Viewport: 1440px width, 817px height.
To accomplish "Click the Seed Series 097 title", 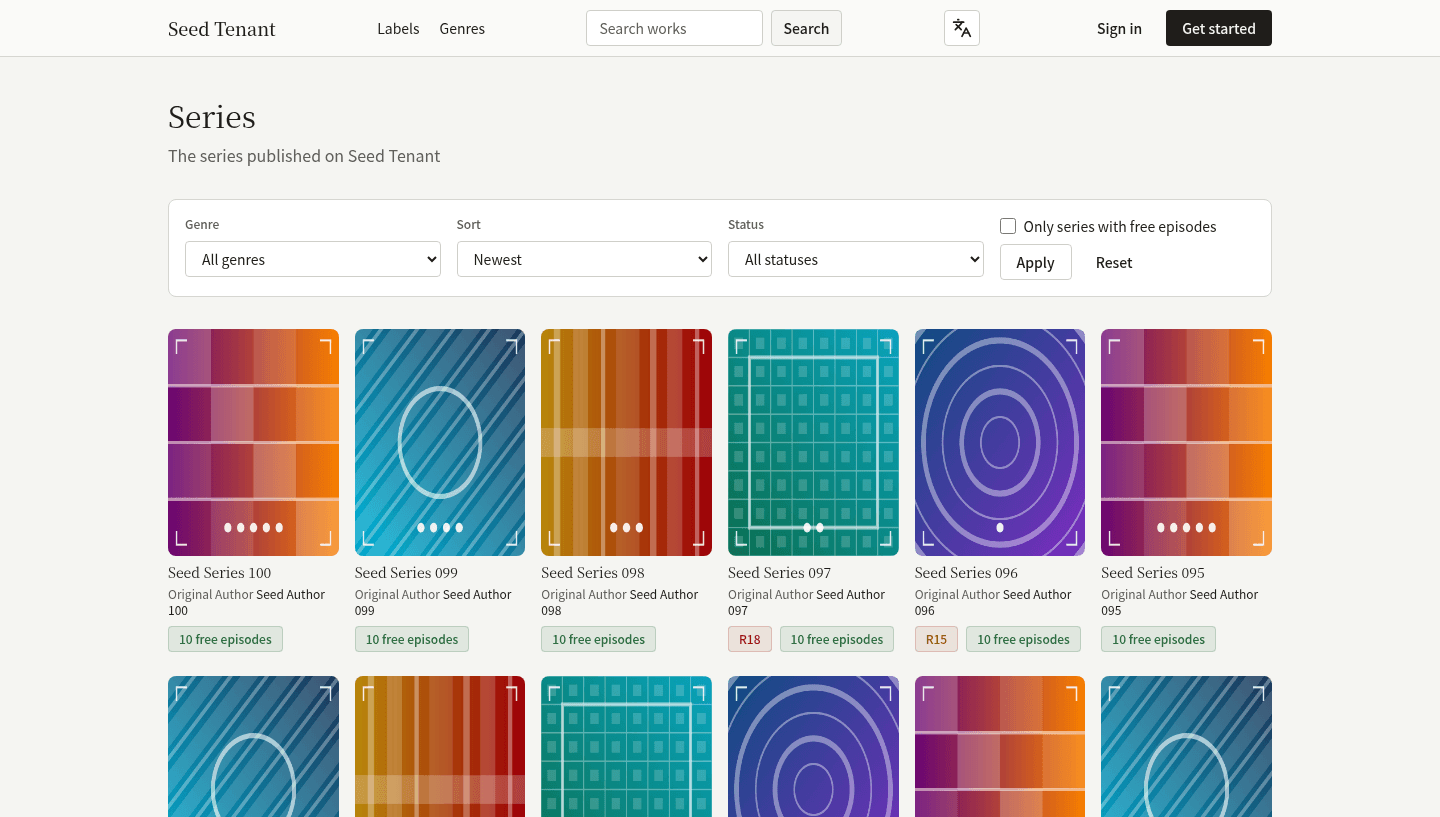I will click(780, 573).
